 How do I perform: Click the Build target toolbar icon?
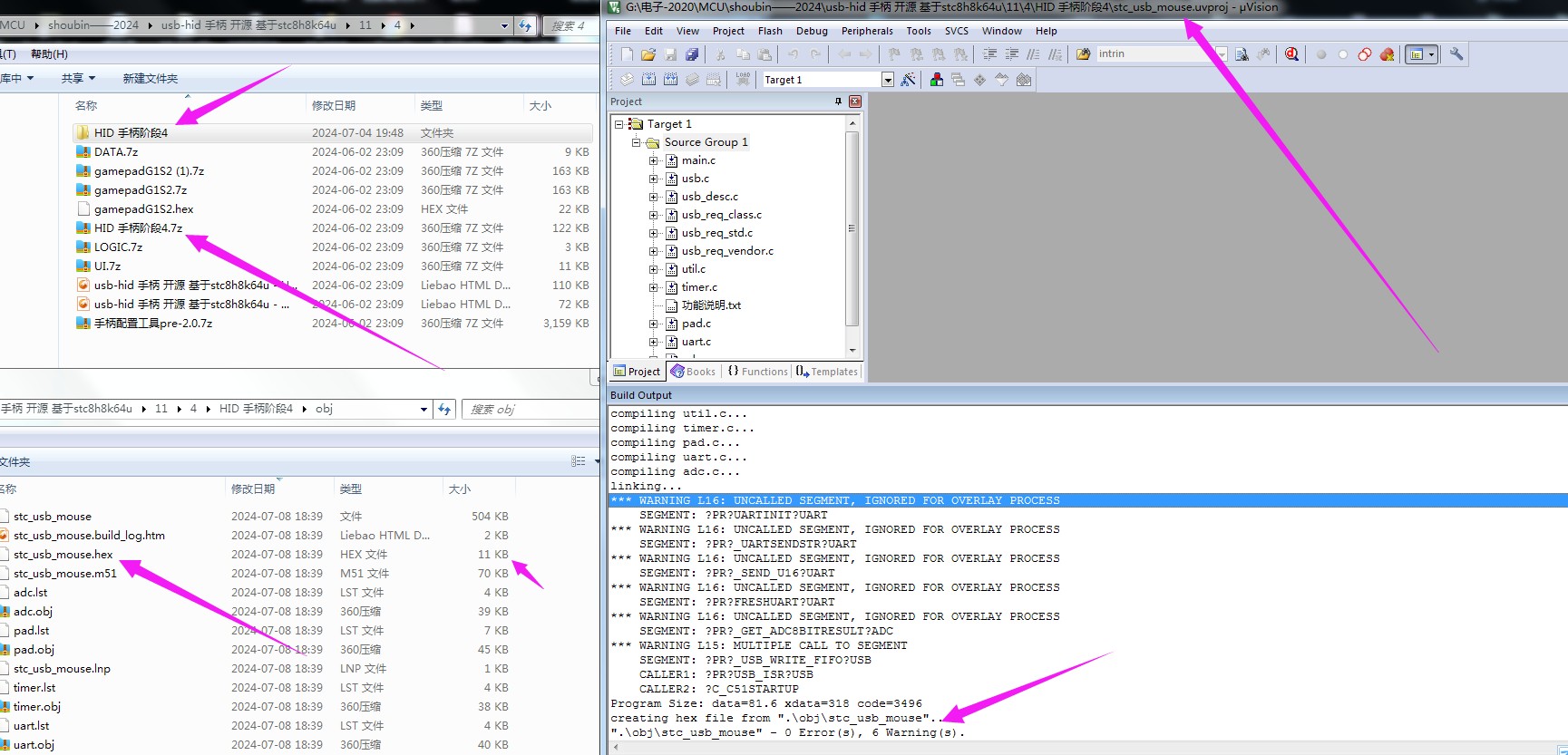(x=648, y=80)
